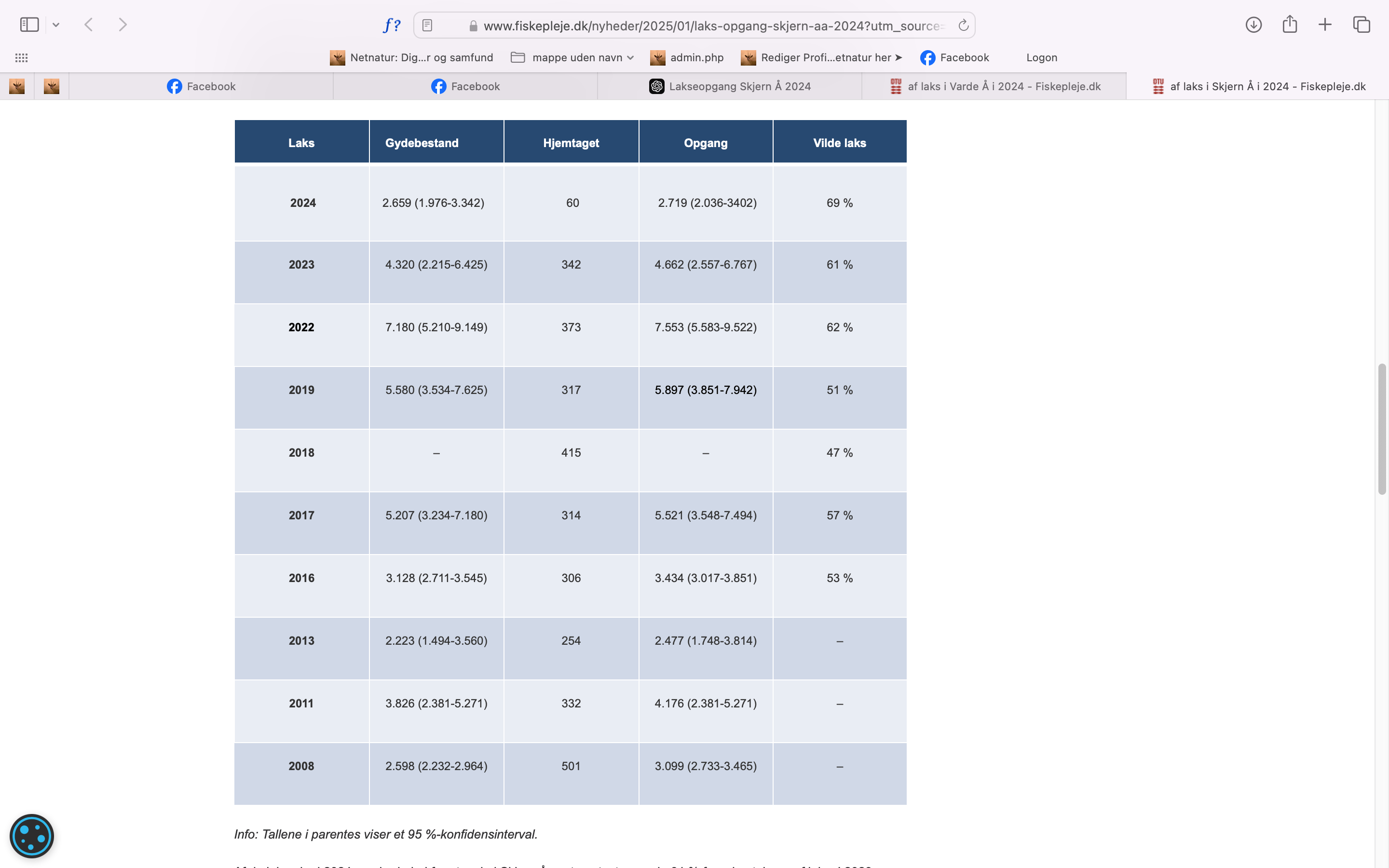Click the address bar URL field
Image resolution: width=1389 pixels, height=868 pixels.
click(x=712, y=26)
